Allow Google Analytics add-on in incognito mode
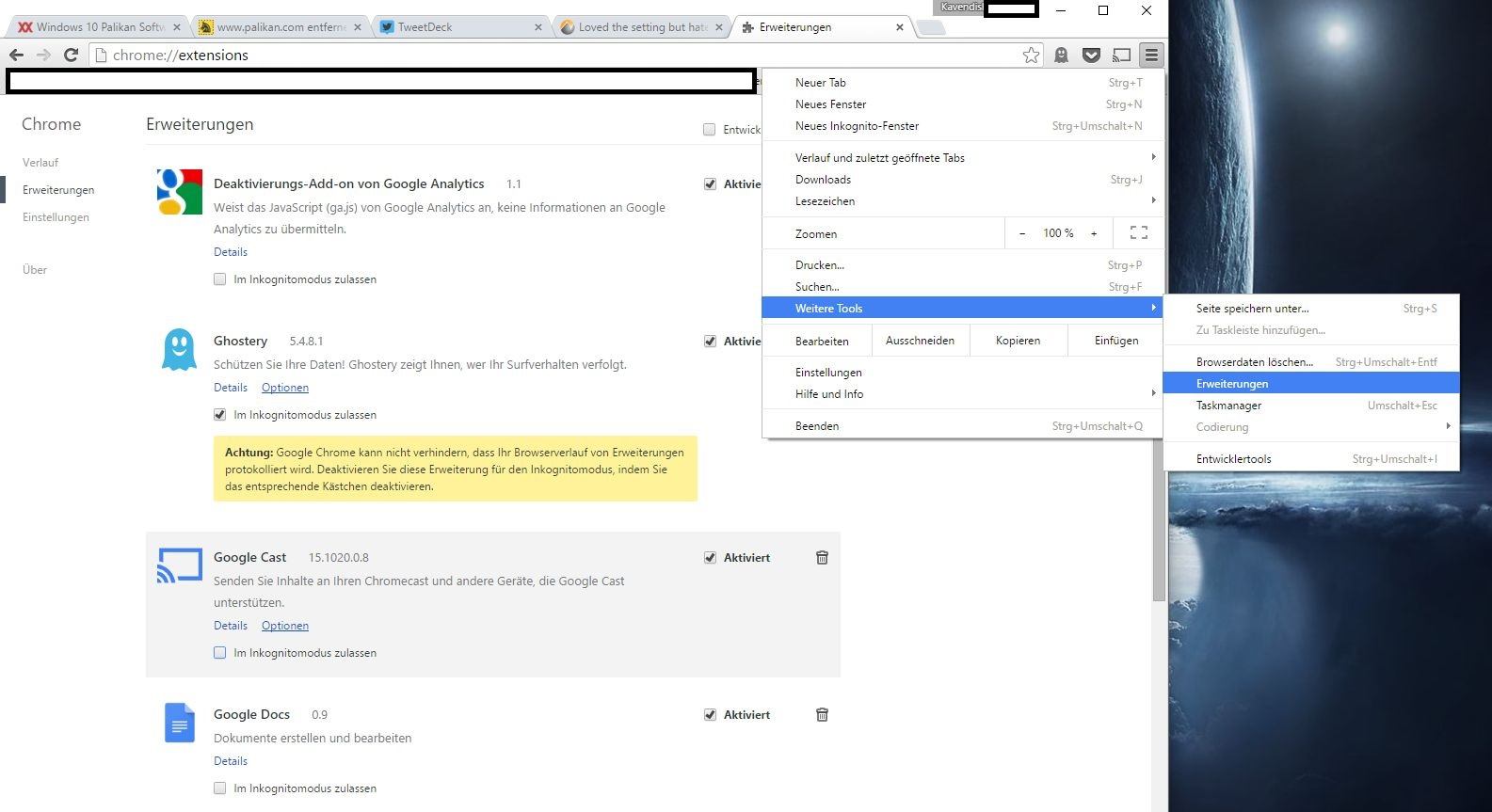The height and width of the screenshot is (812, 1492). (x=219, y=279)
